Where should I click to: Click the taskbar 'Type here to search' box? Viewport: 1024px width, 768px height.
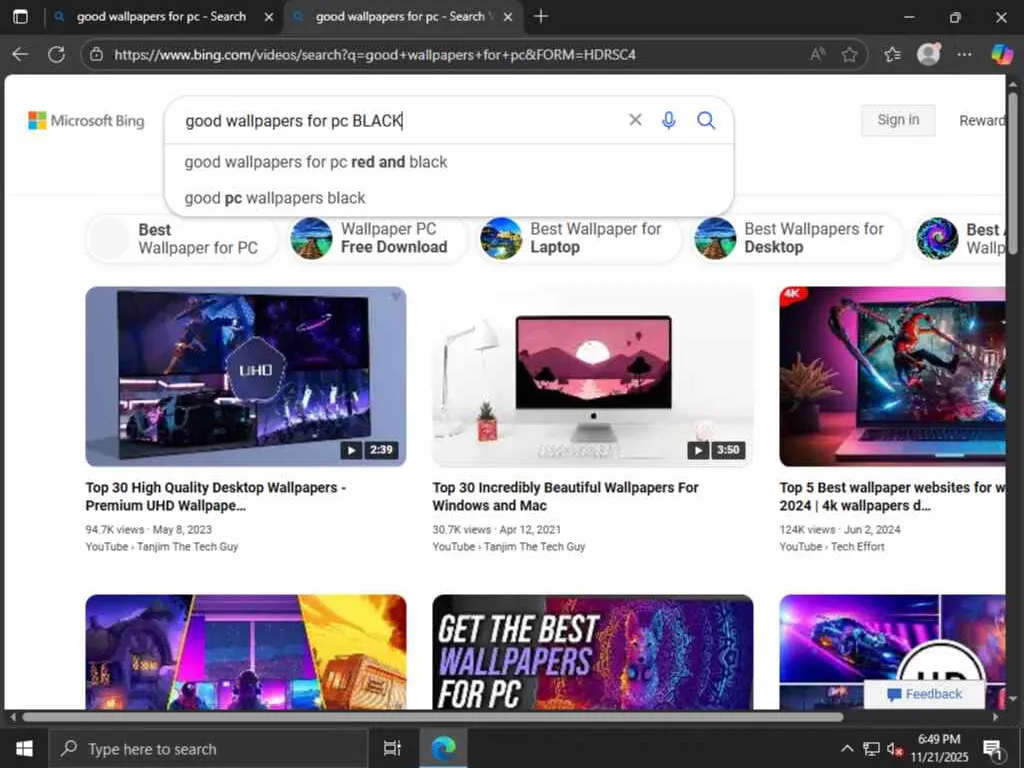[x=209, y=749]
